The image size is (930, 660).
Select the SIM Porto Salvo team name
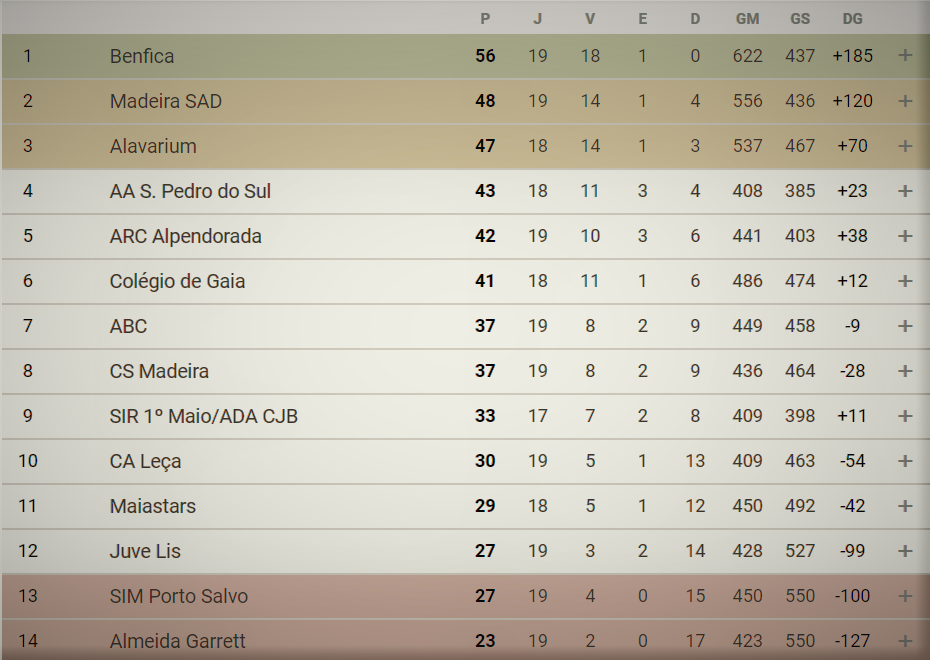(x=179, y=596)
